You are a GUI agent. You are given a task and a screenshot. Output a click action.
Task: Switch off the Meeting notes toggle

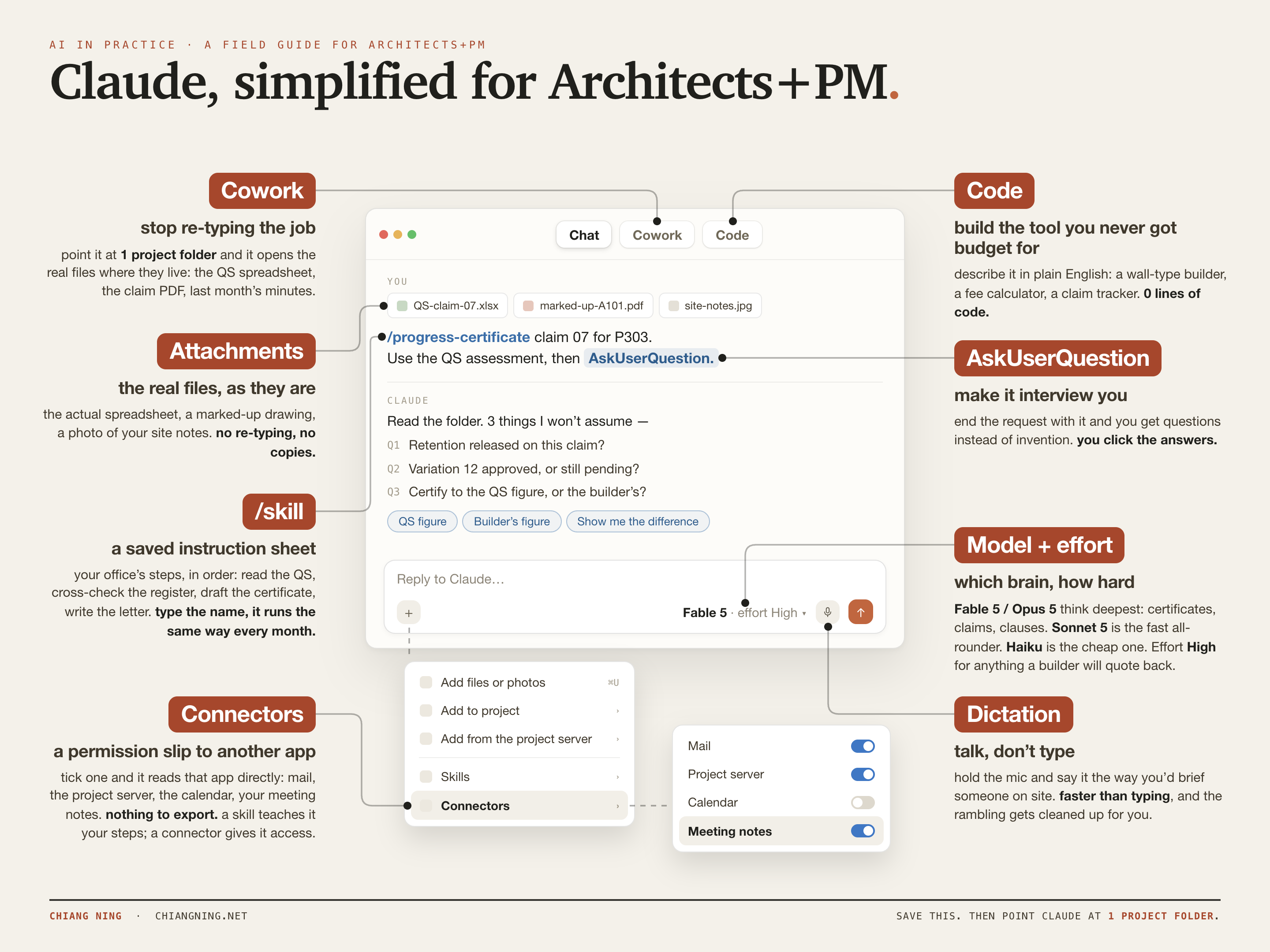point(863,831)
